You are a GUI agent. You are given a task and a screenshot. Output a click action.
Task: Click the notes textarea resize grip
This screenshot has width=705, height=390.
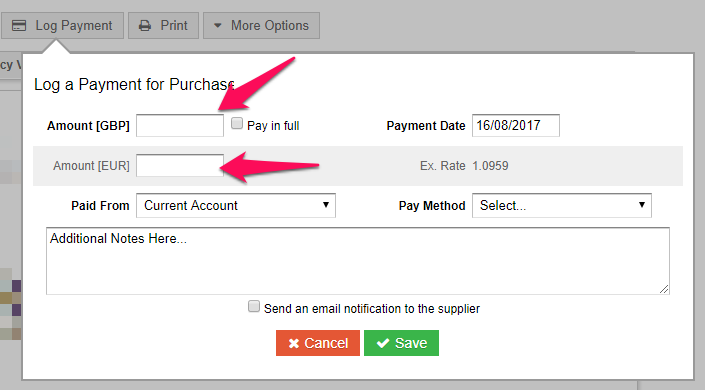click(x=664, y=289)
